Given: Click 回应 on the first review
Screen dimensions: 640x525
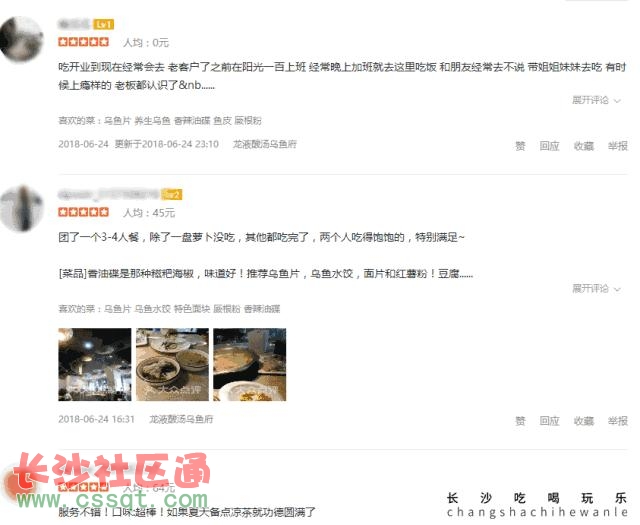Looking at the screenshot, I should click(x=549, y=146).
